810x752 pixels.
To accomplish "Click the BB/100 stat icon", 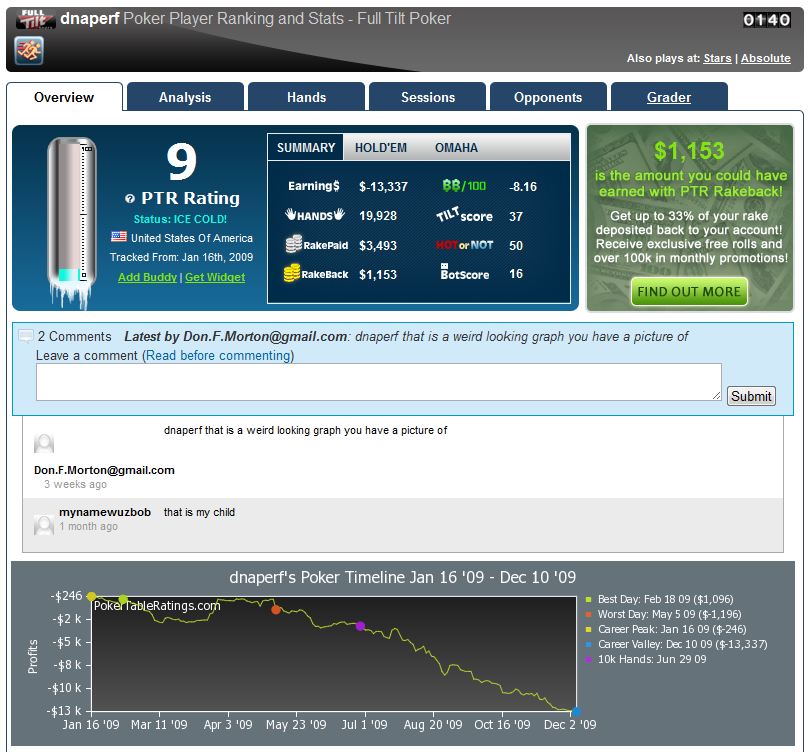I will point(464,185).
